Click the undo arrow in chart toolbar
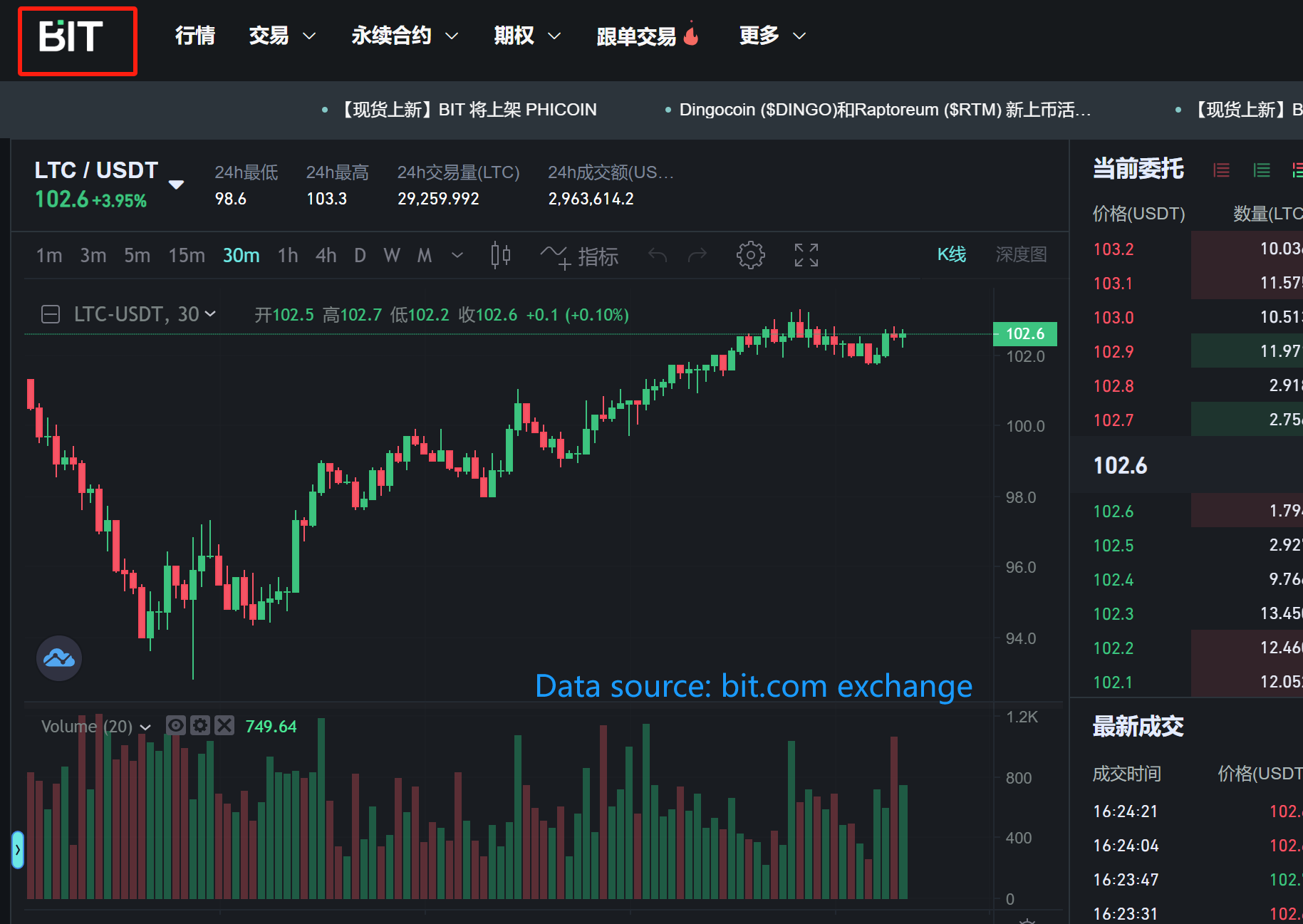Image resolution: width=1303 pixels, height=924 pixels. click(657, 255)
